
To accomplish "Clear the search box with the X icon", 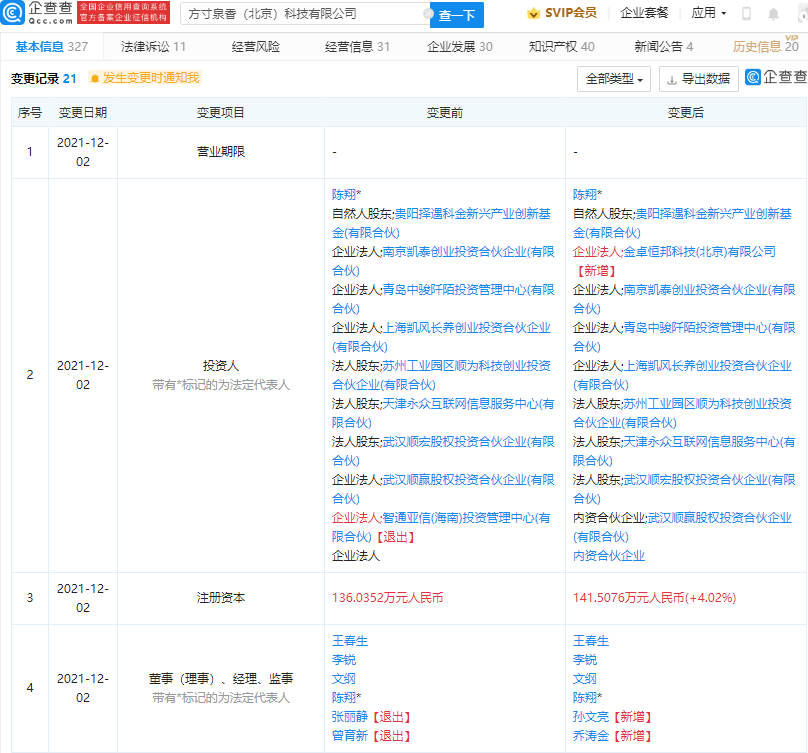I will click(429, 14).
